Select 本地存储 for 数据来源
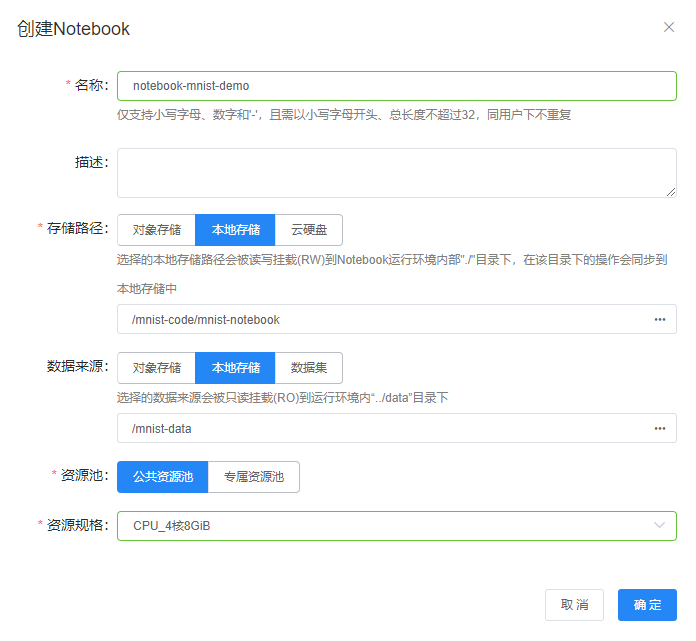Viewport: 696px width, 641px height. coord(235,368)
